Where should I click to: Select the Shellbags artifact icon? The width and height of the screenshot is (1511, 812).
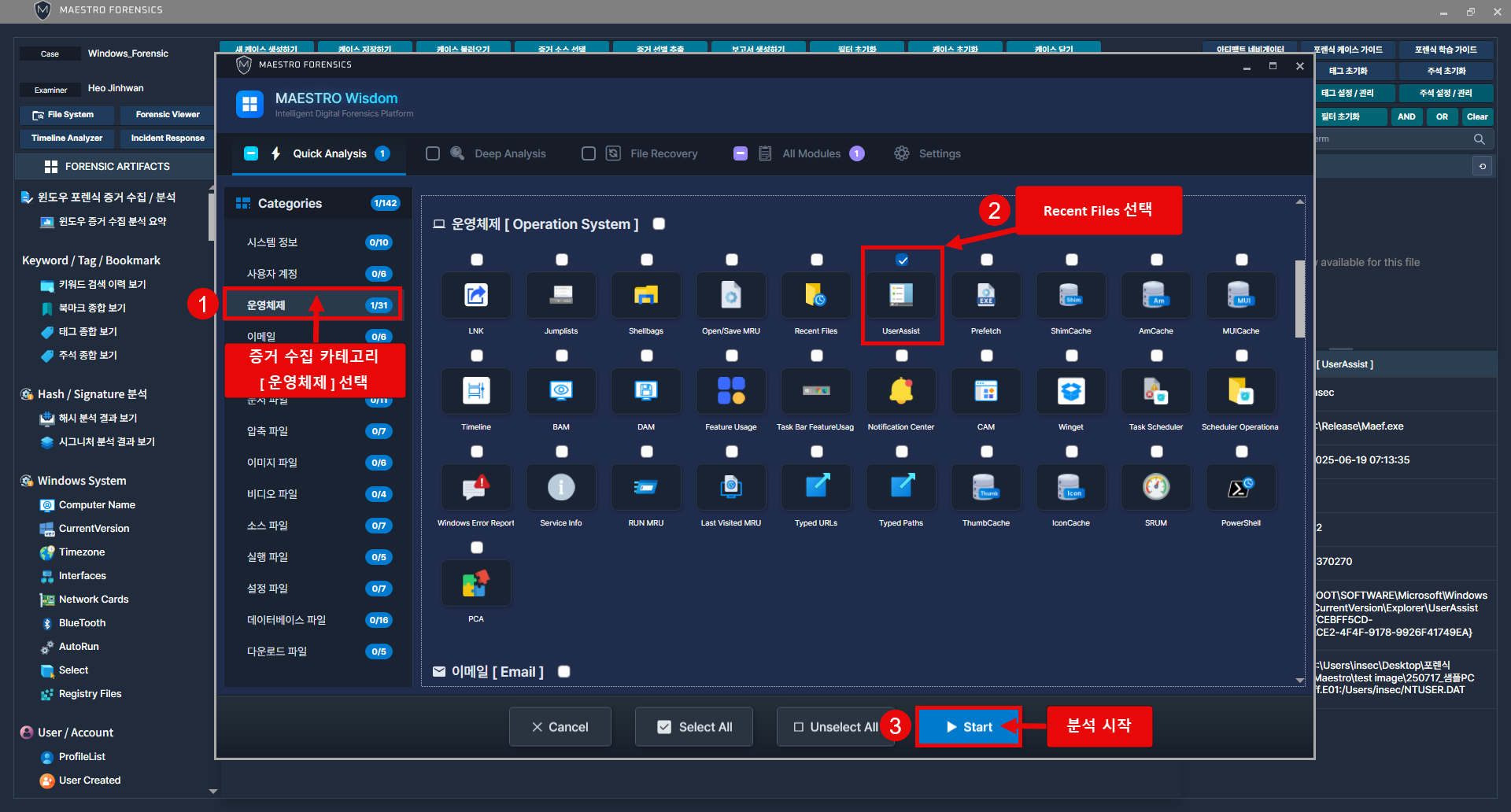(x=646, y=295)
